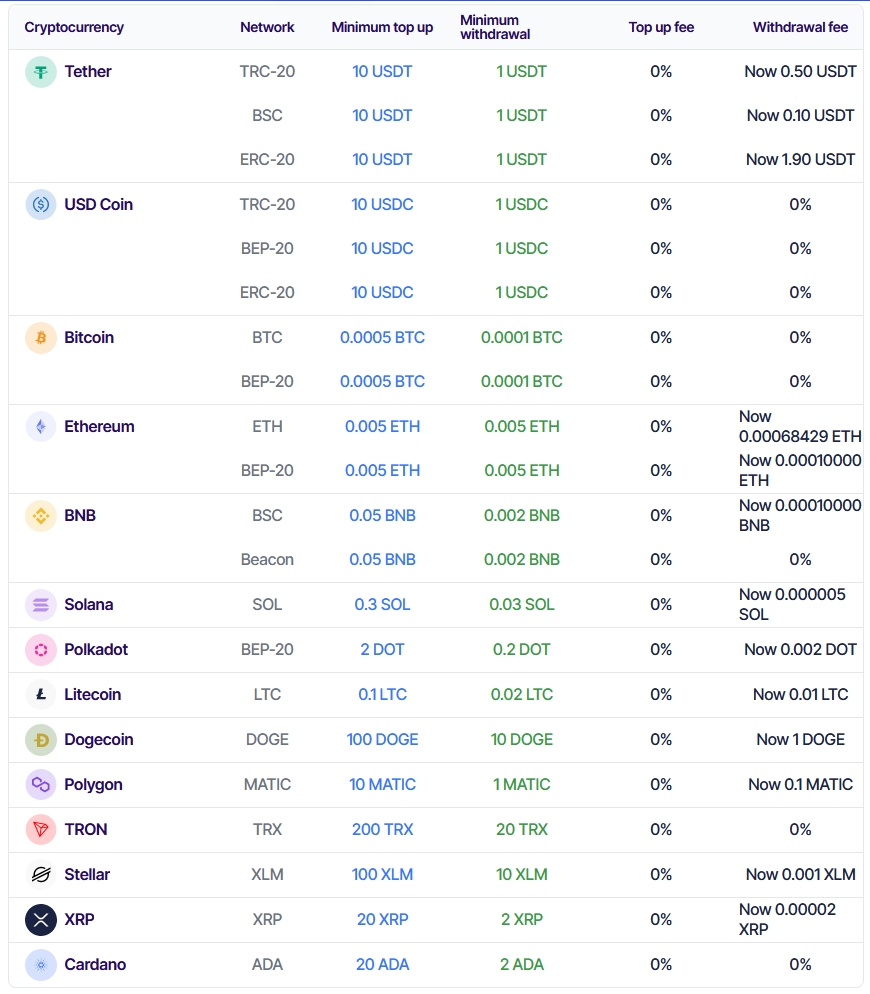
Task: Click the Stellar logo icon
Action: 41,875
